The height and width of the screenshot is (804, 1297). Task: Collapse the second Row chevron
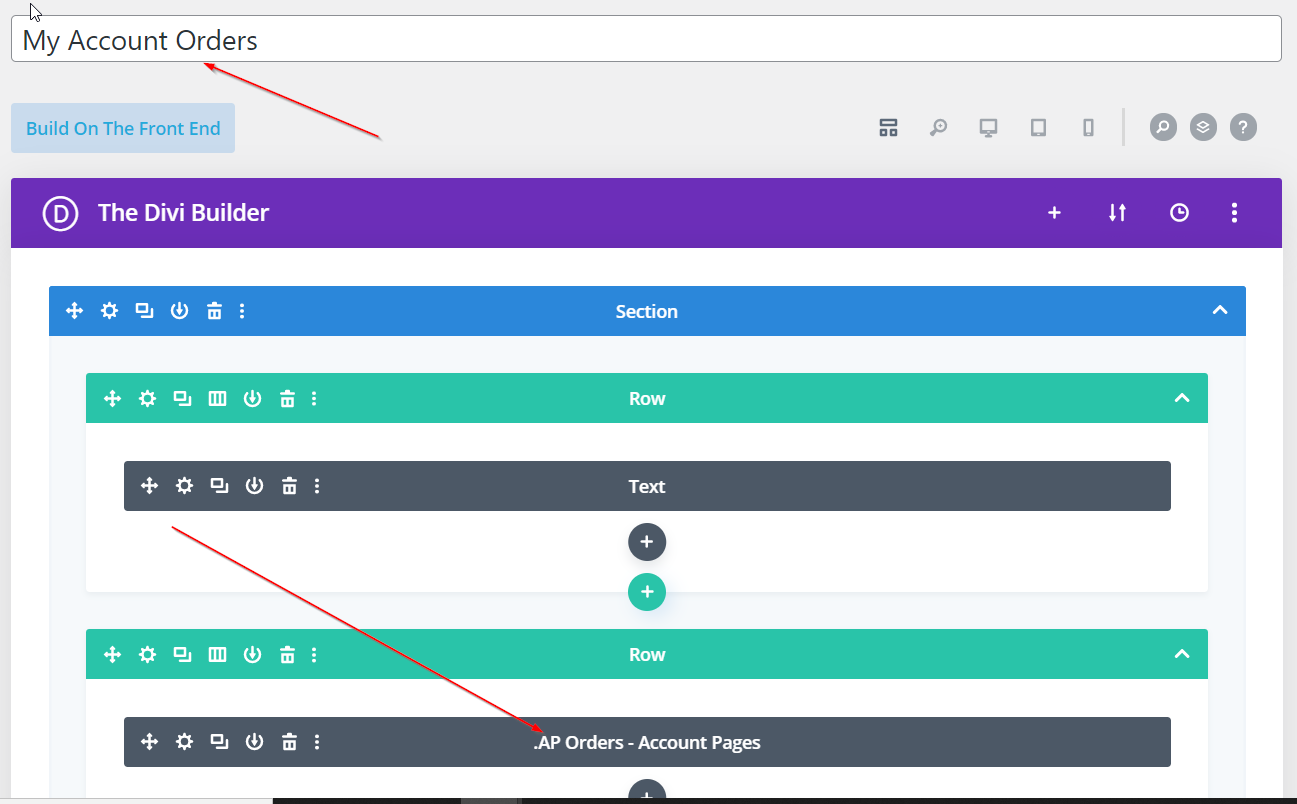click(x=1181, y=654)
